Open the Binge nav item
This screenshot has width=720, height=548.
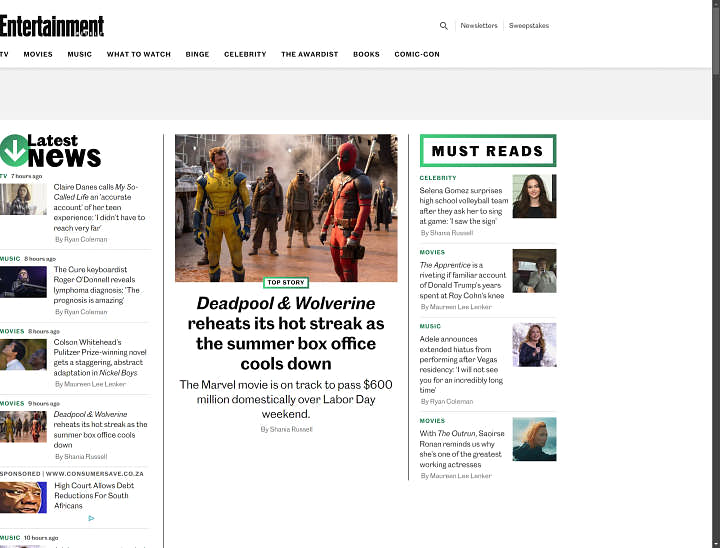(x=197, y=54)
